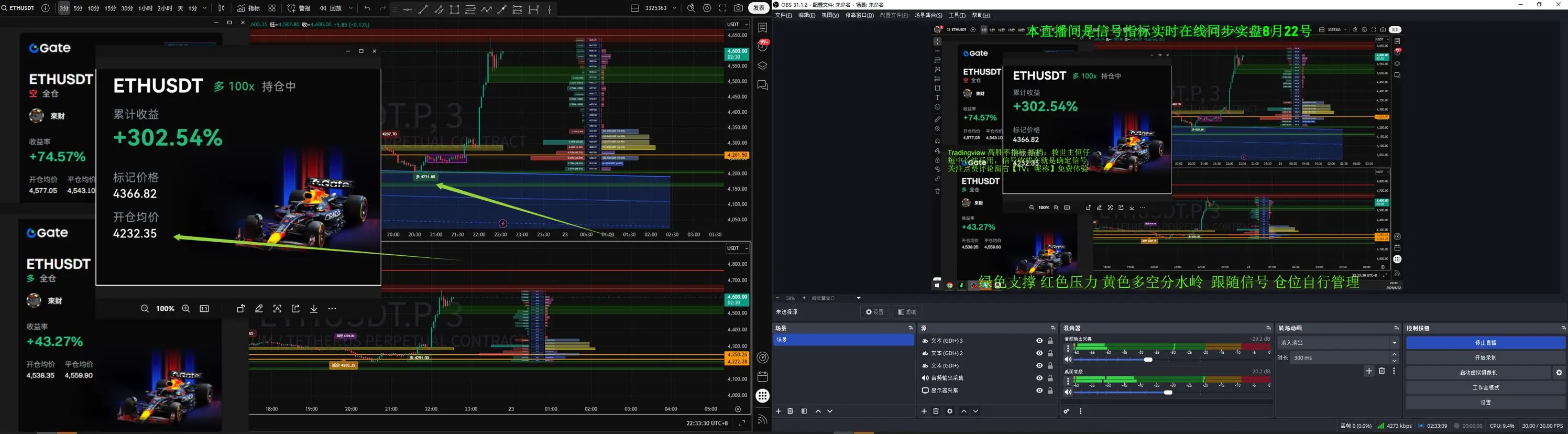
Task: Add a new source in OBS
Action: coord(924,411)
